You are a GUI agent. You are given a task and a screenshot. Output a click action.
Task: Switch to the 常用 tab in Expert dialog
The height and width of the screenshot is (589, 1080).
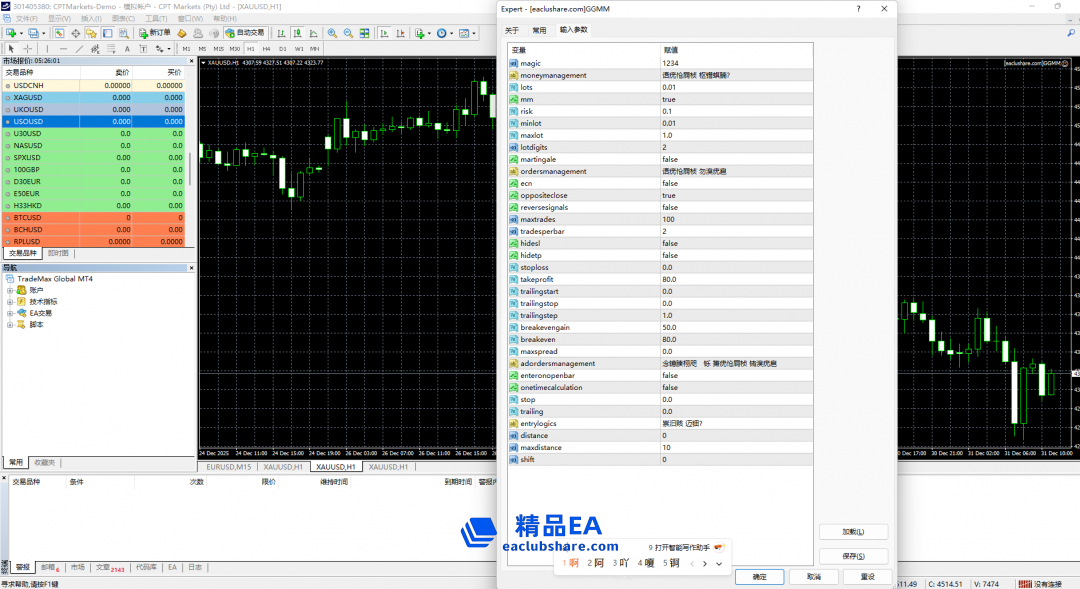tap(539, 30)
